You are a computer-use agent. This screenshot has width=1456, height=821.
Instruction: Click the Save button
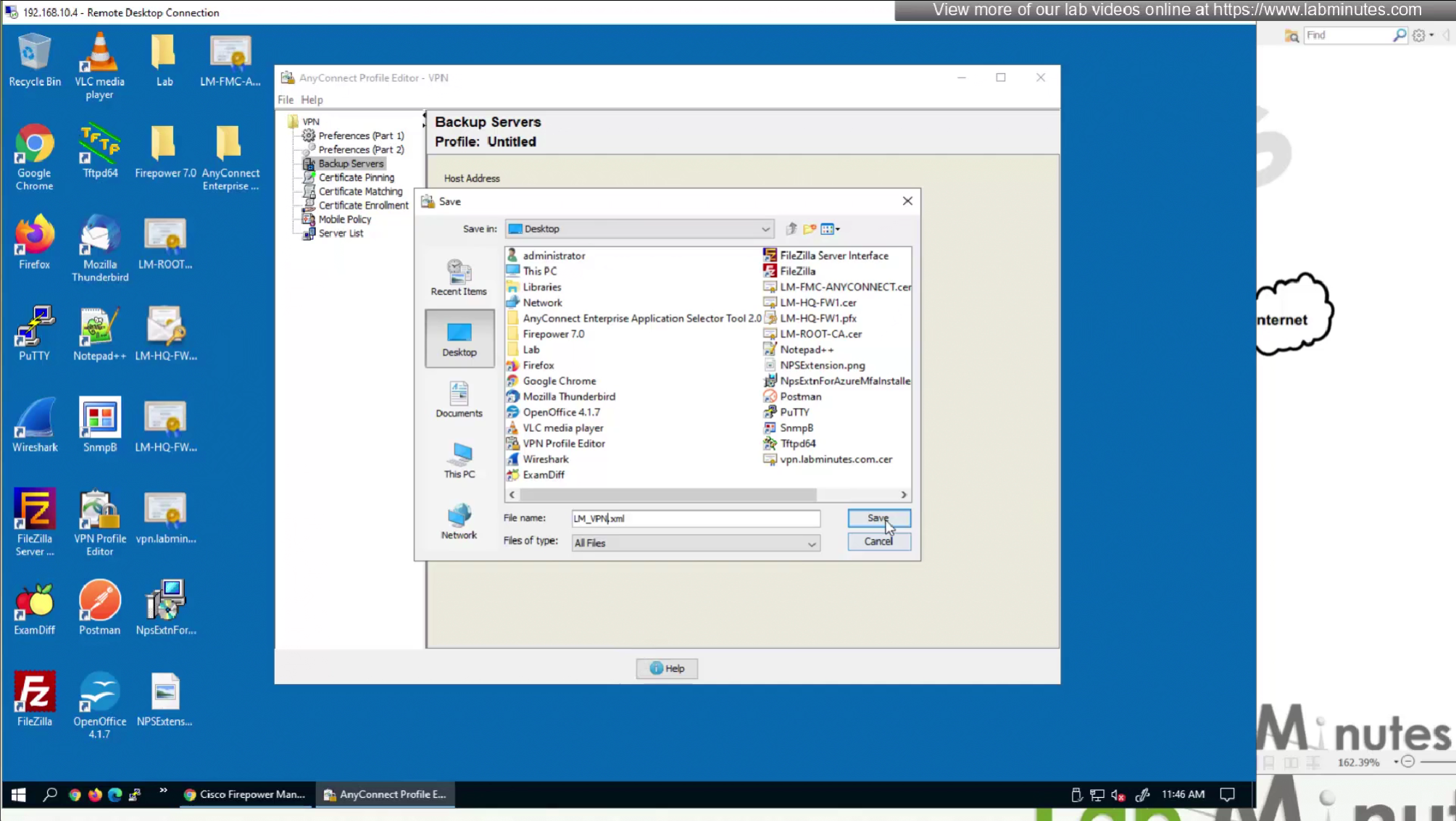(878, 518)
